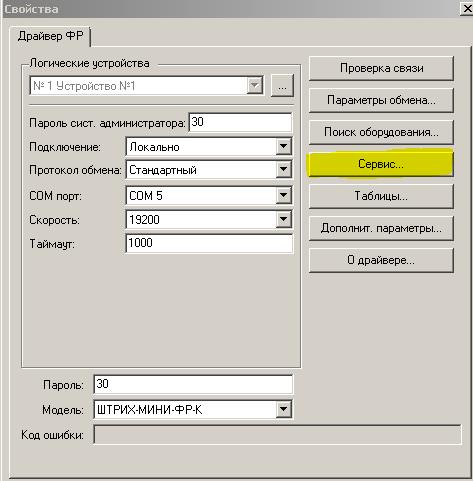Select the Драйвер ФР tab

pos(51,36)
